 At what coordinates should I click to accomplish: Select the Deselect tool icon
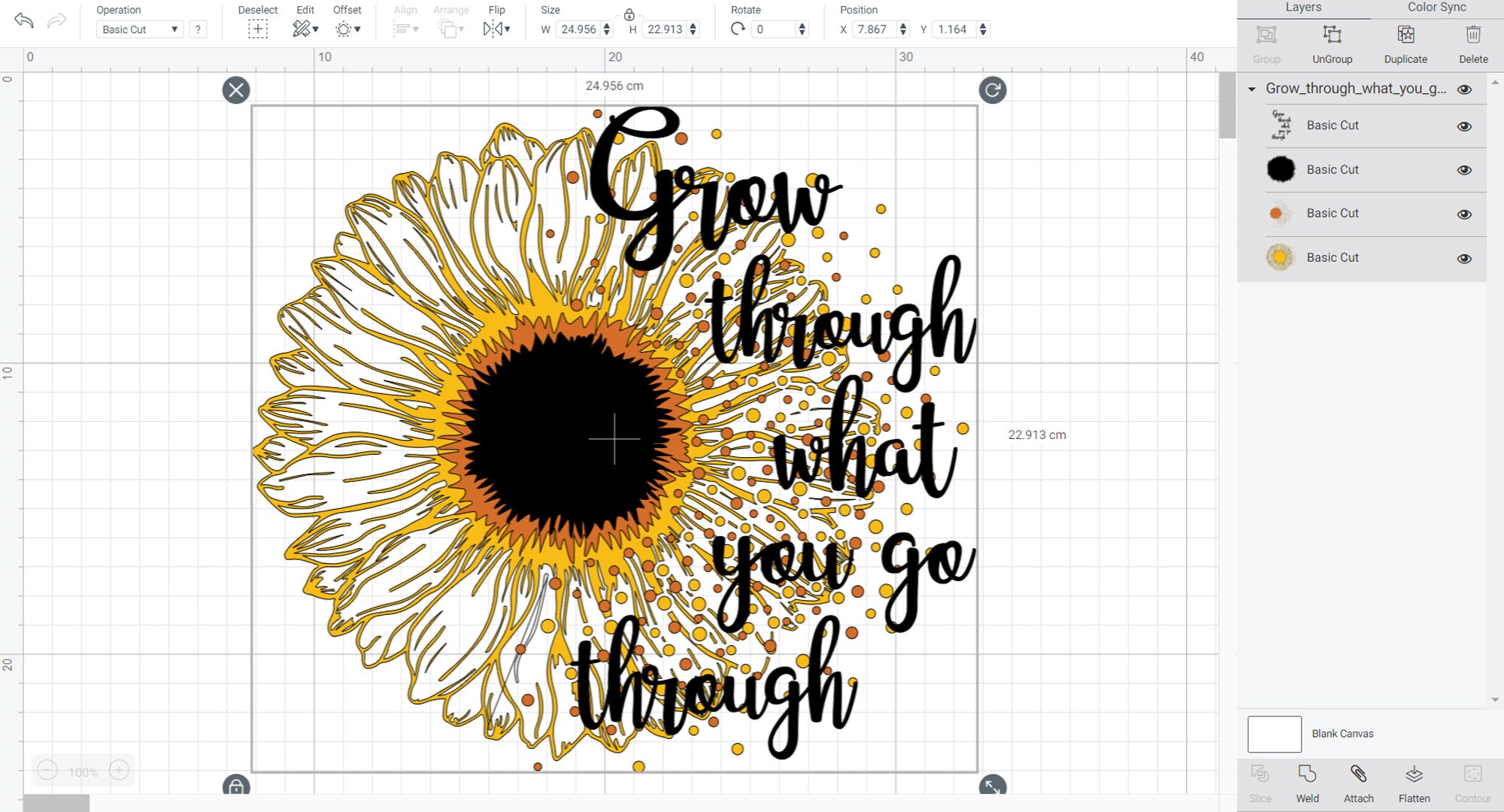point(258,29)
